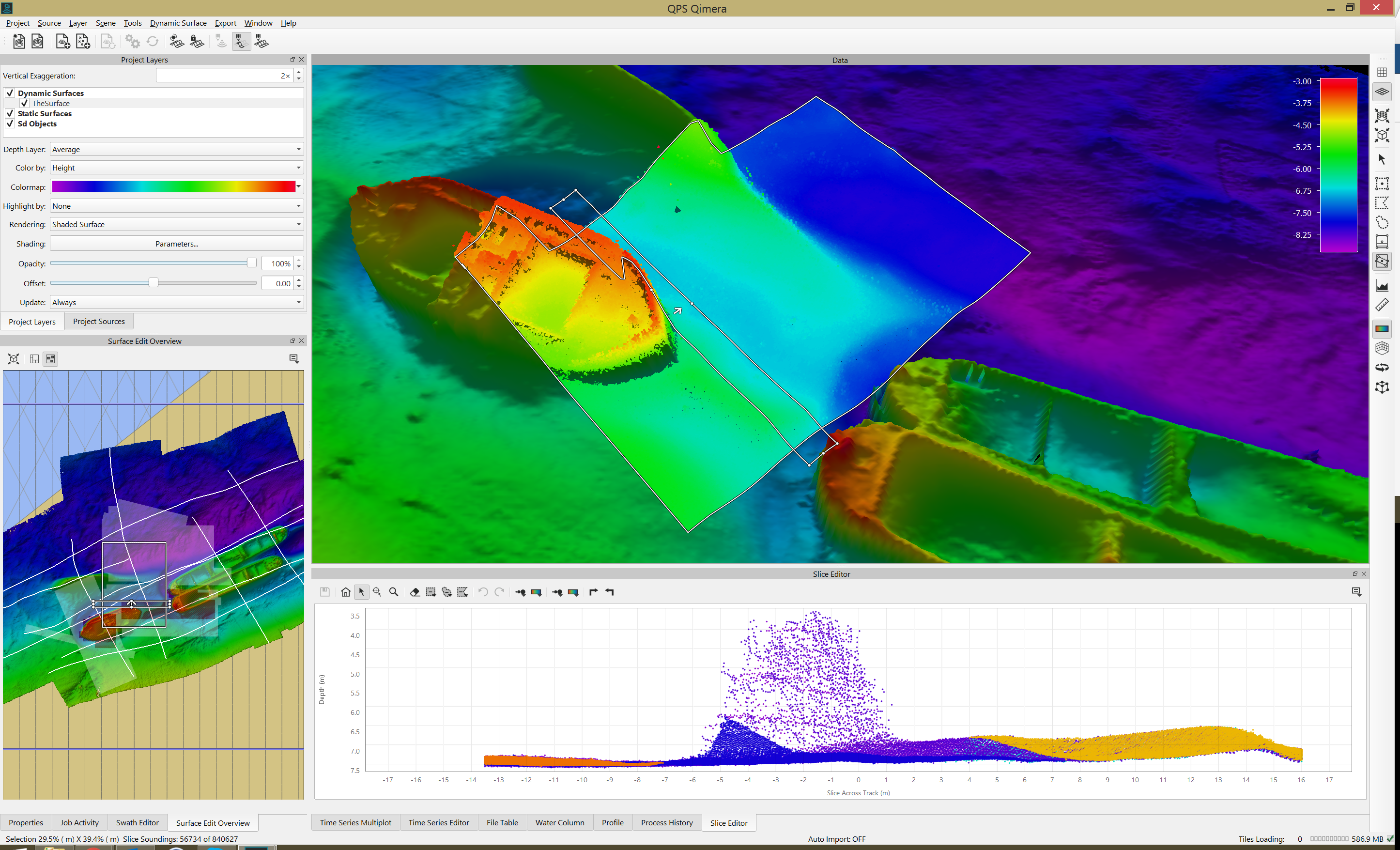Viewport: 1400px width, 850px height.
Task: Open the Depth Layer dropdown
Action: 177,150
